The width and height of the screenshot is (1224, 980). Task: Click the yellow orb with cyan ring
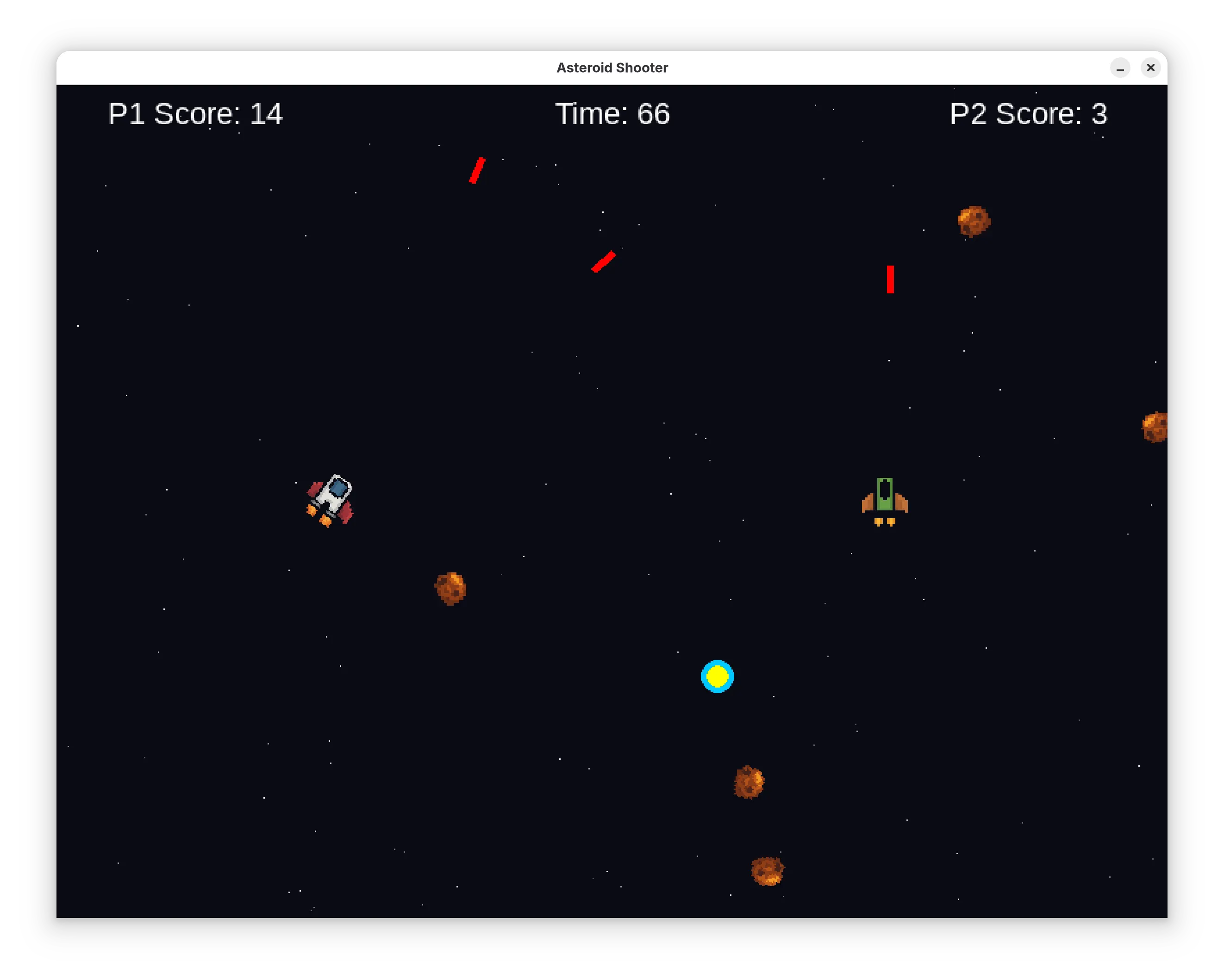[717, 676]
